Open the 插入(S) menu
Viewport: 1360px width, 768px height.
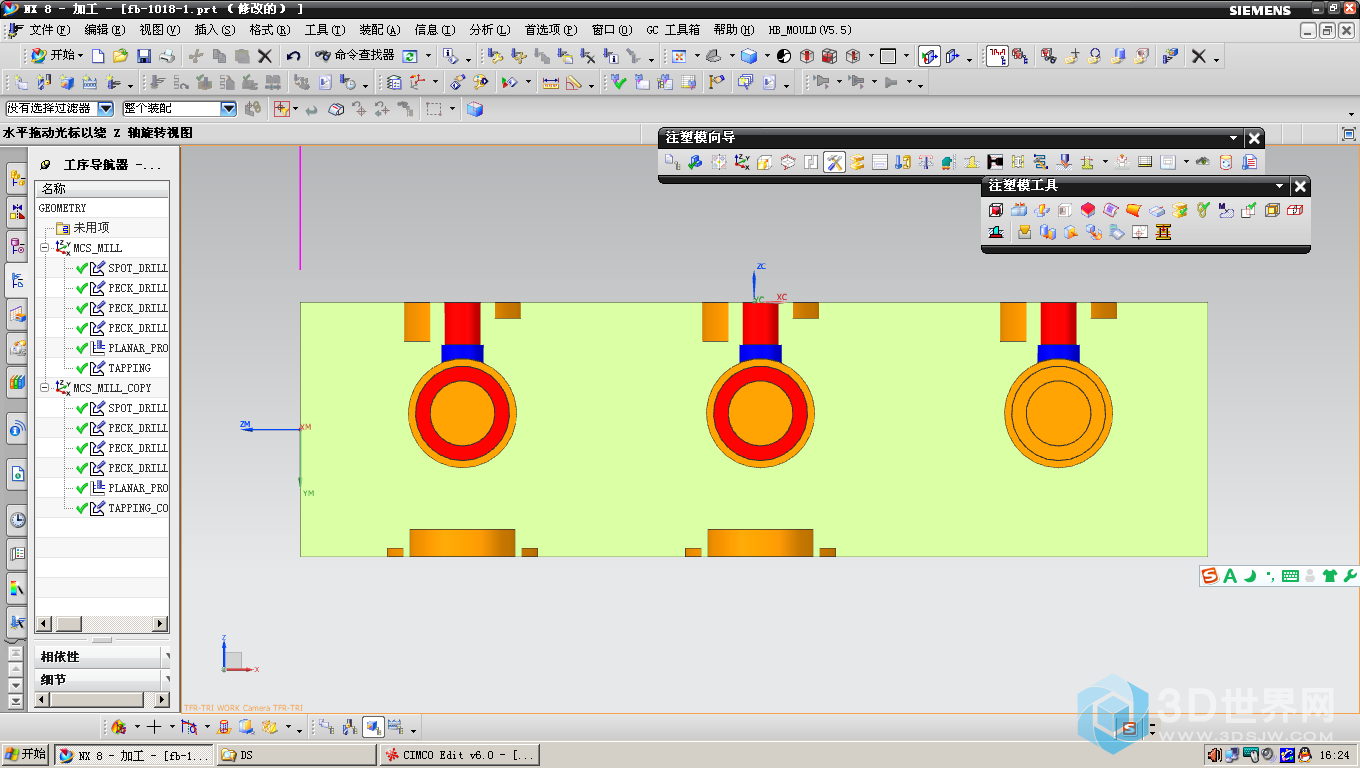pos(215,30)
